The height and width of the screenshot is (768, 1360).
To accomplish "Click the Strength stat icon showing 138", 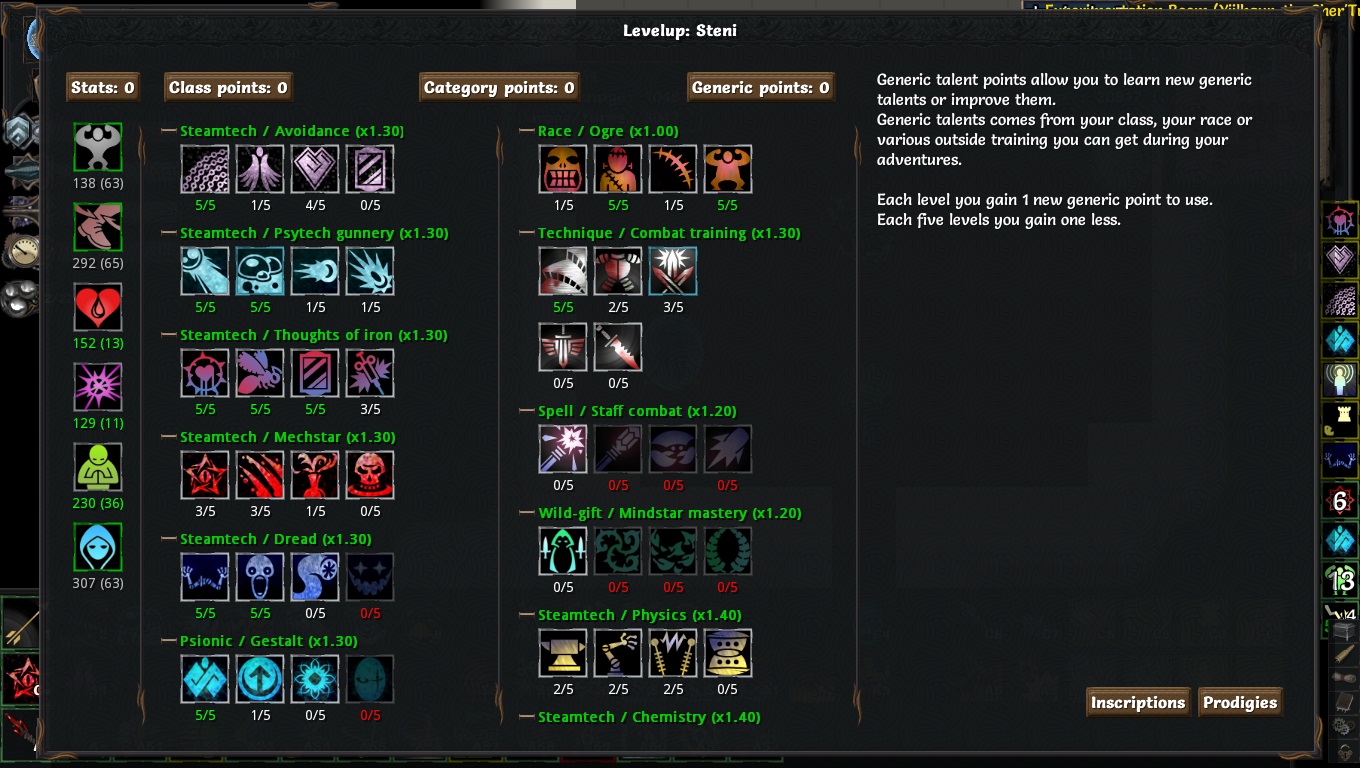I will pos(98,147).
